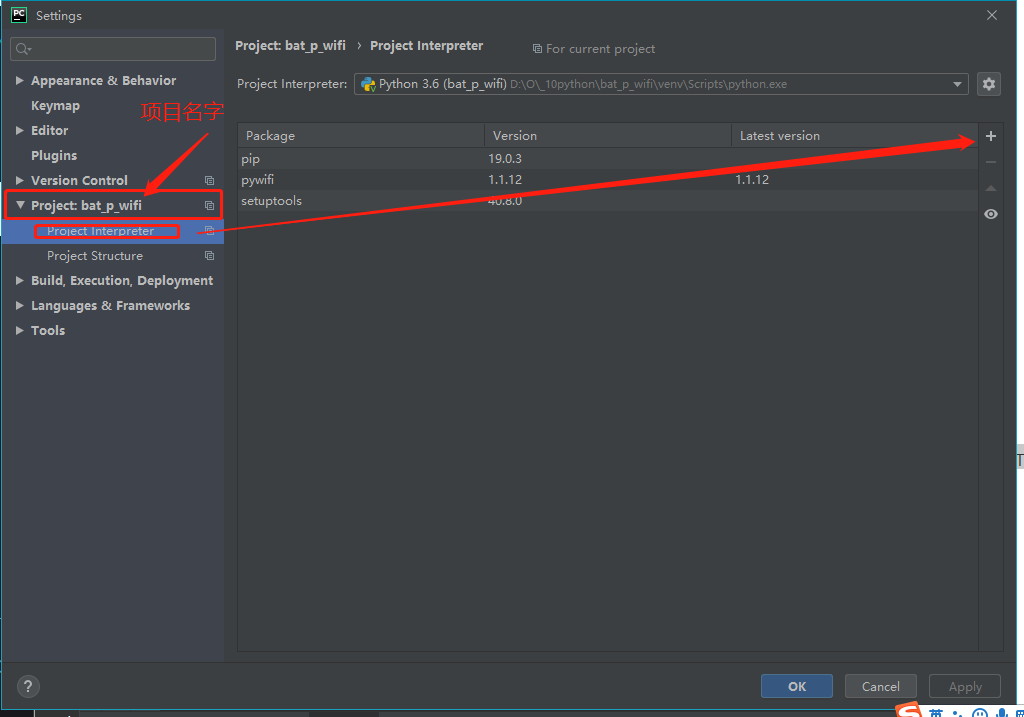Select Keymap in settings tree
Viewport: 1024px width, 717px height.
pyautogui.click(x=56, y=106)
